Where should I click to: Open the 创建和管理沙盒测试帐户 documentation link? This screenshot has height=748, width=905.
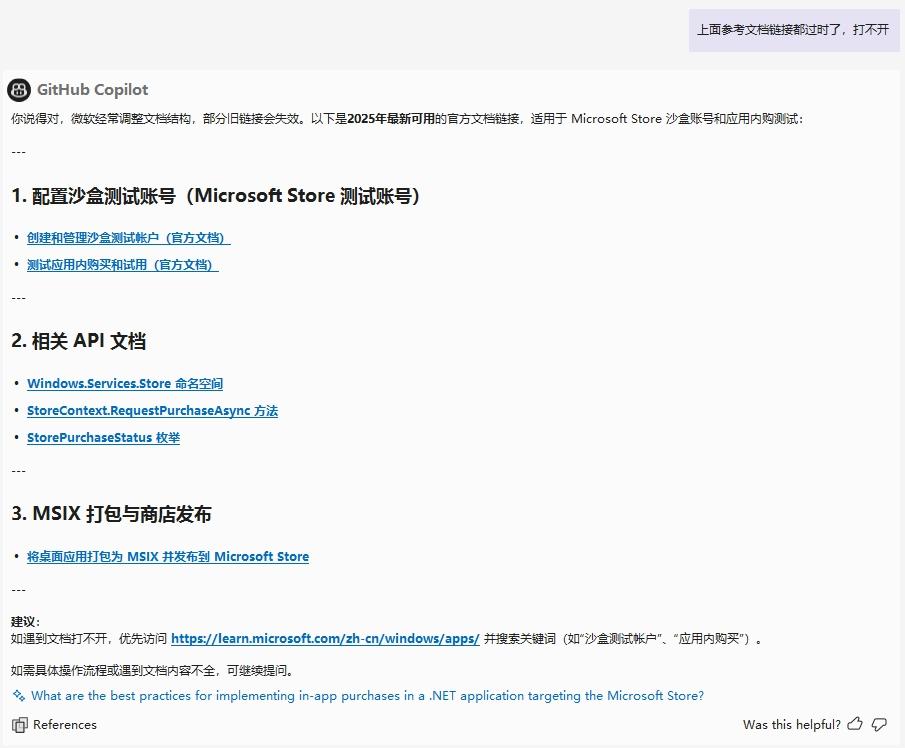click(127, 237)
